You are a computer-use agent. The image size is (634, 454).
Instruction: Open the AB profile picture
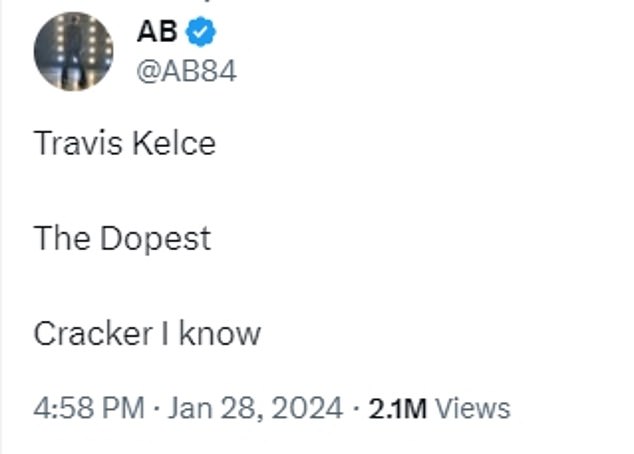(x=73, y=51)
